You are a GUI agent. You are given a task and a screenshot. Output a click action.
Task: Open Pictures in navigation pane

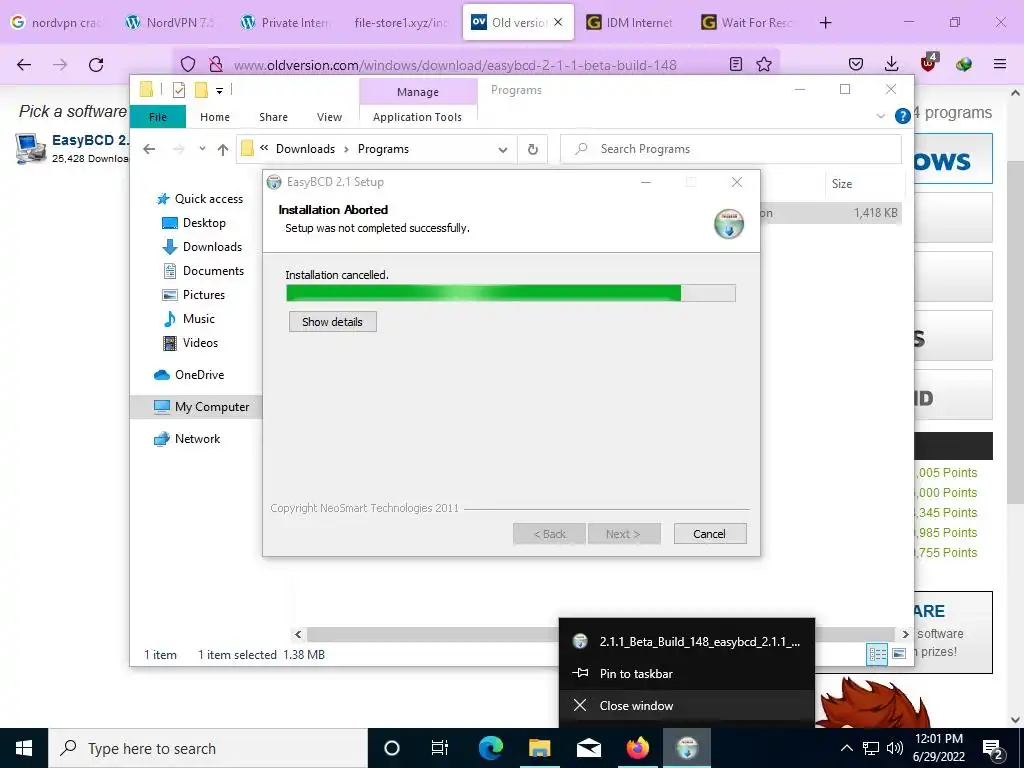194,295
